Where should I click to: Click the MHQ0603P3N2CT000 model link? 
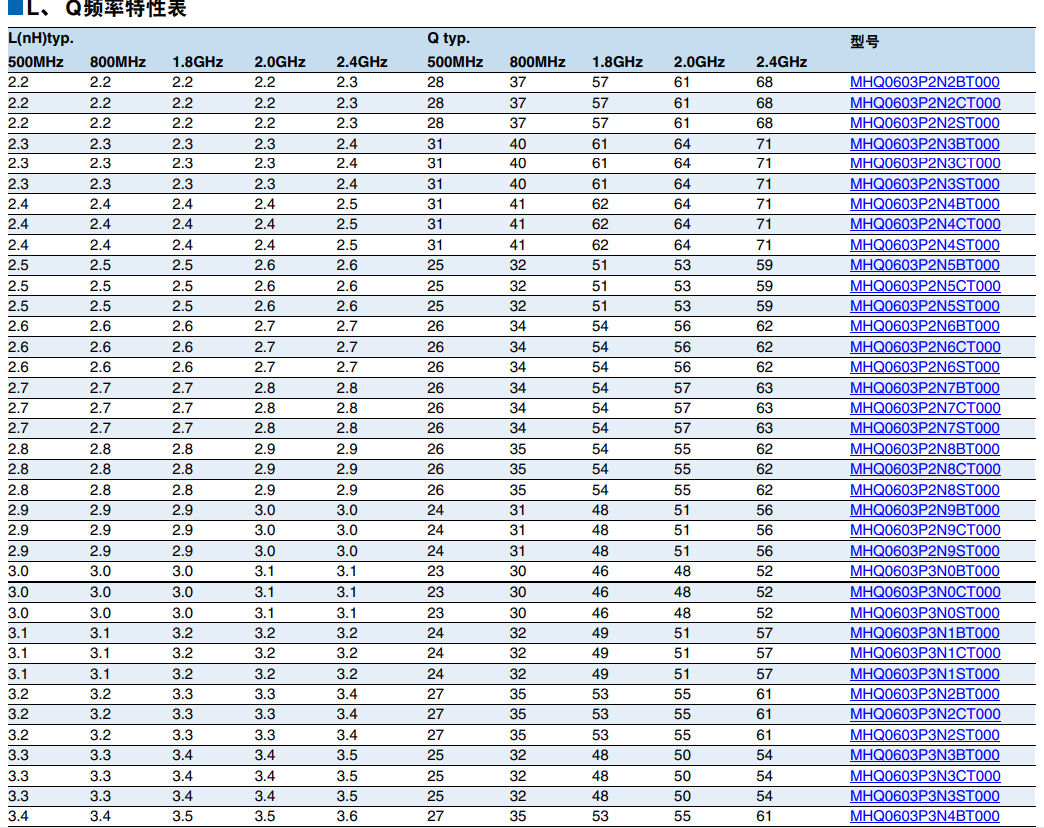925,714
